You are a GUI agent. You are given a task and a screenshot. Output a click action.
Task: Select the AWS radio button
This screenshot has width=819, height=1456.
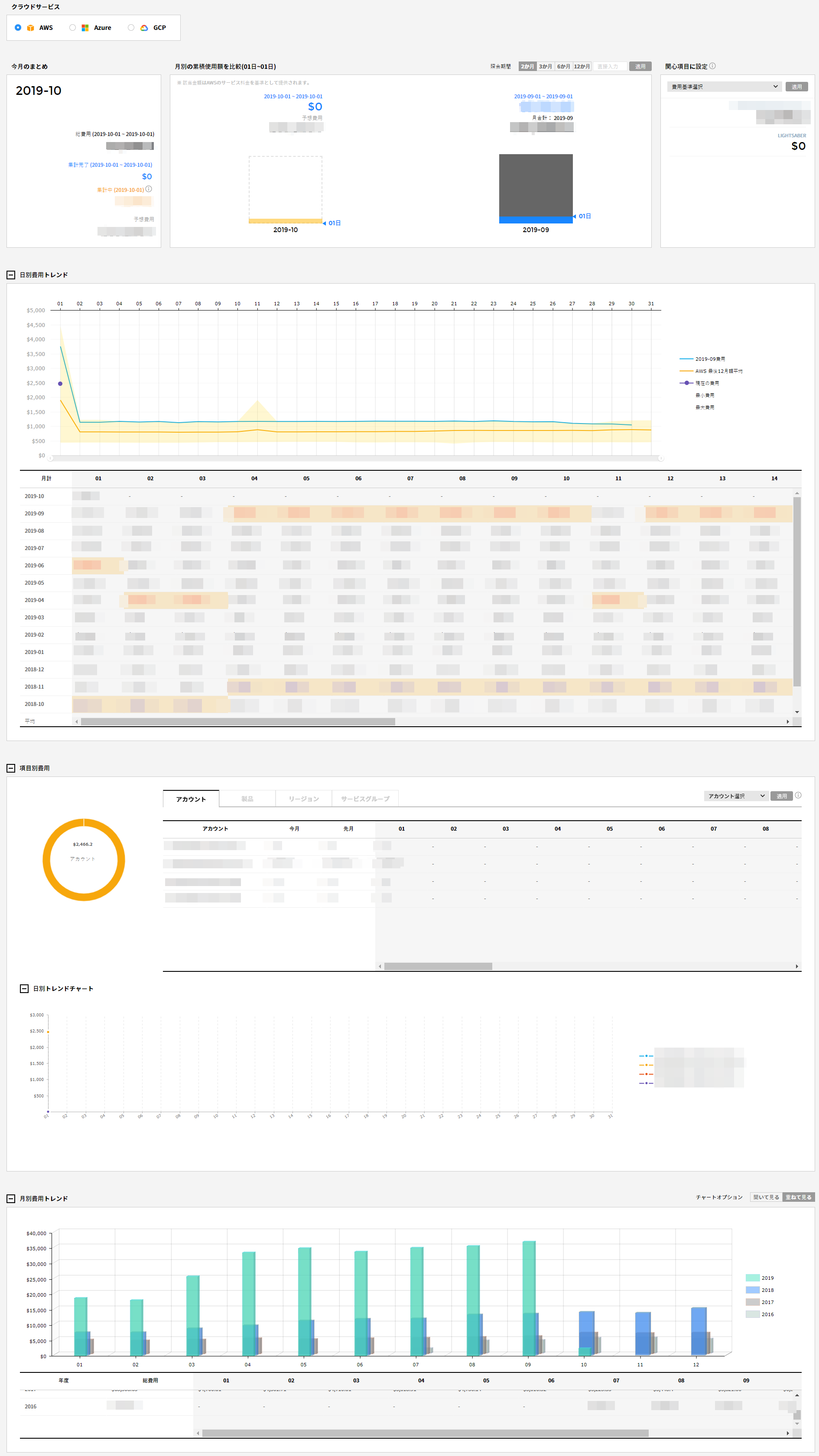18,28
